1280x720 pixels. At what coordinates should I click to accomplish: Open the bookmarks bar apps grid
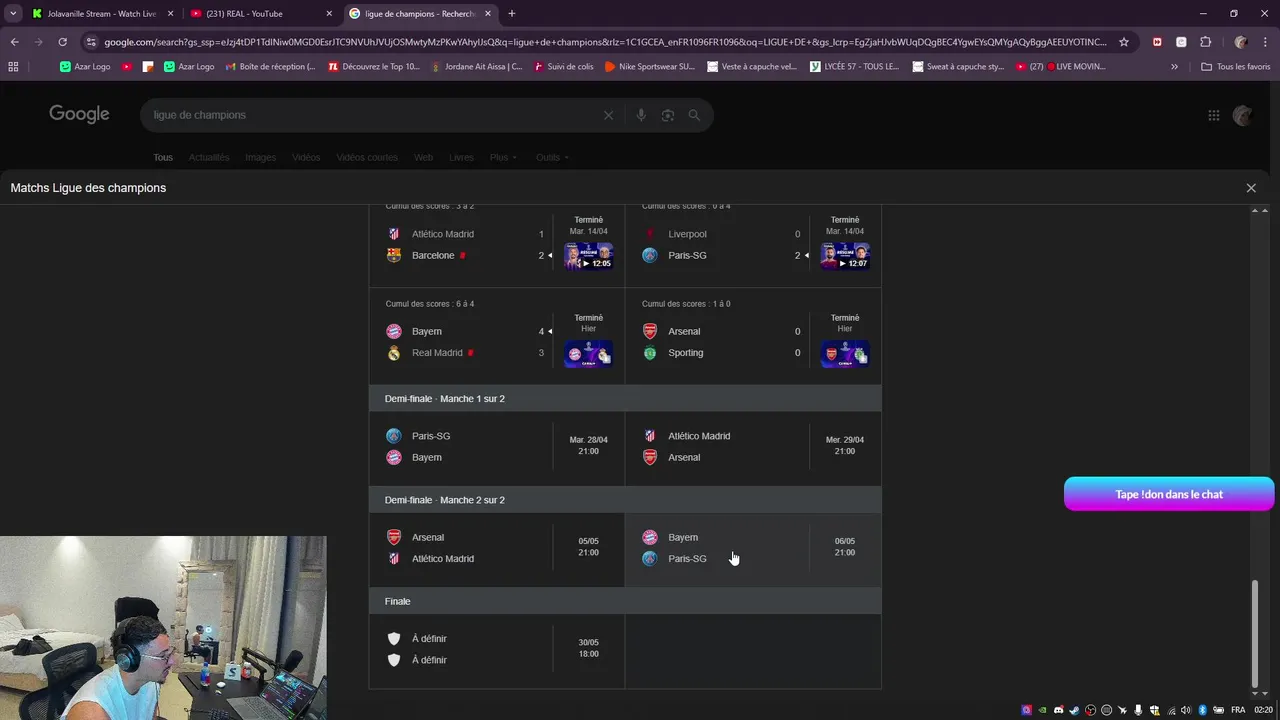coord(13,67)
